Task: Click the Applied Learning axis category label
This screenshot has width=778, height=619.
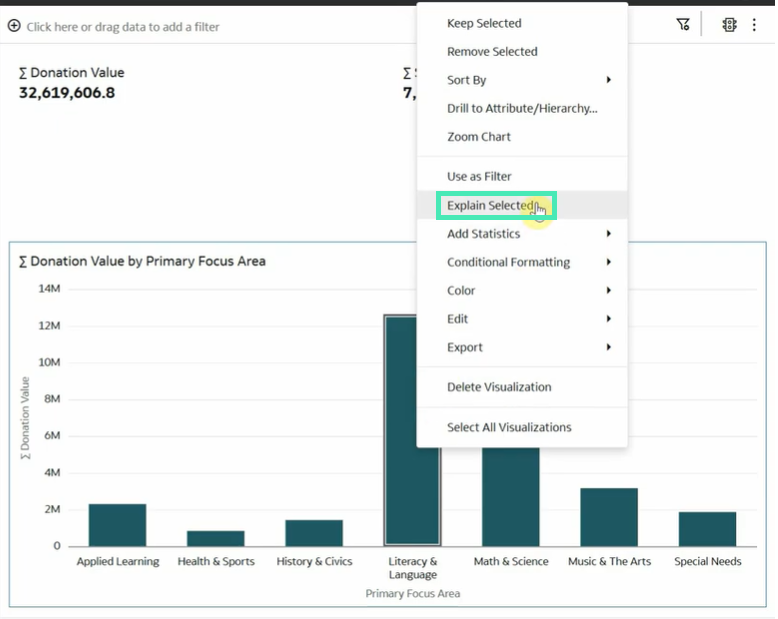Action: pyautogui.click(x=118, y=561)
